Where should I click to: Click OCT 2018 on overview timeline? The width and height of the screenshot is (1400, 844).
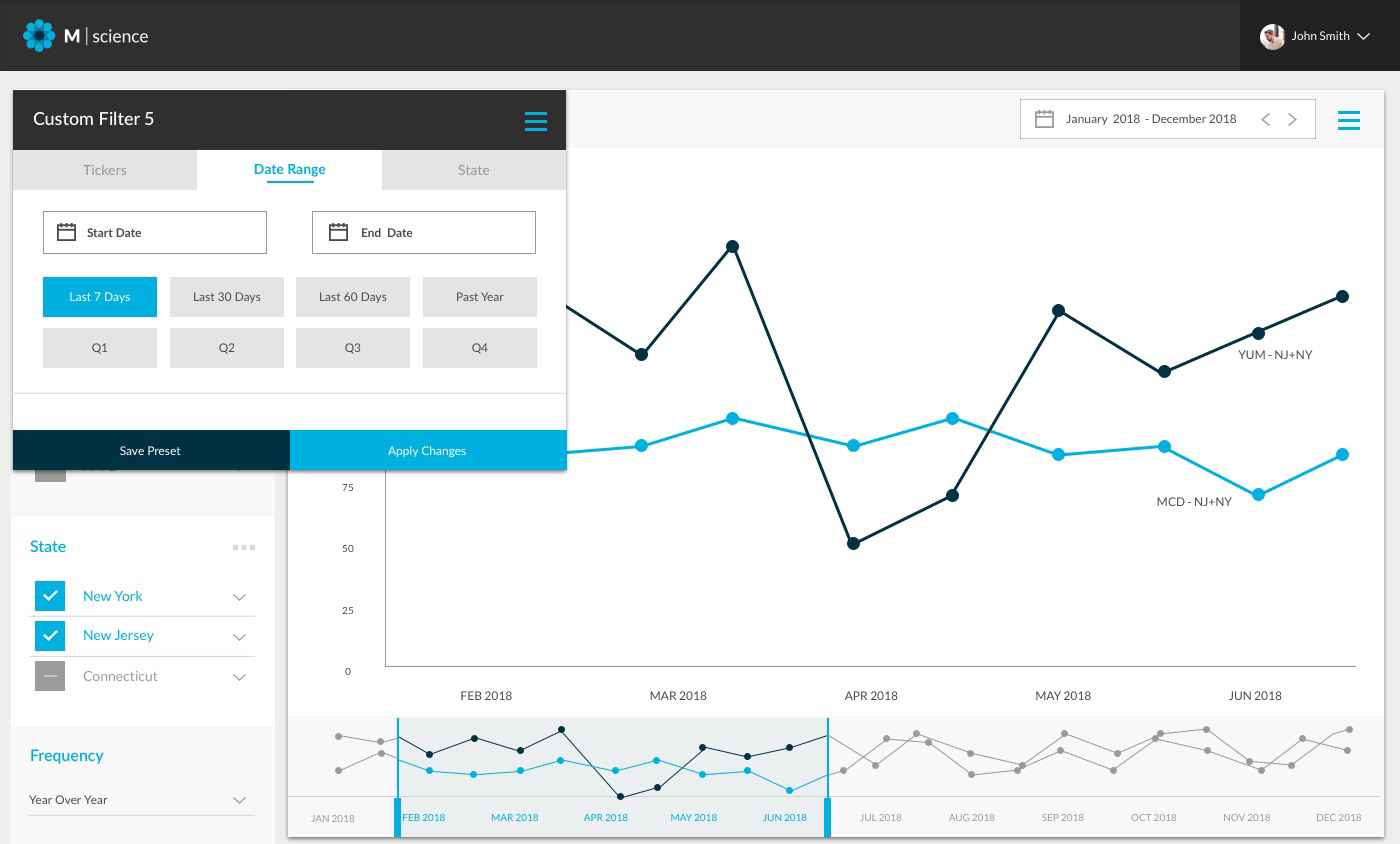pos(1154,817)
